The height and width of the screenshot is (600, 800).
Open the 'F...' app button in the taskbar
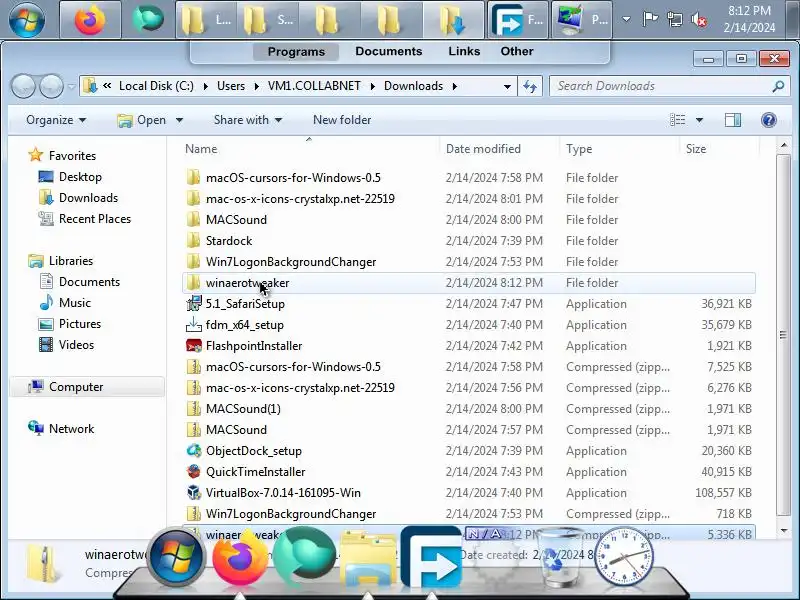[517, 20]
